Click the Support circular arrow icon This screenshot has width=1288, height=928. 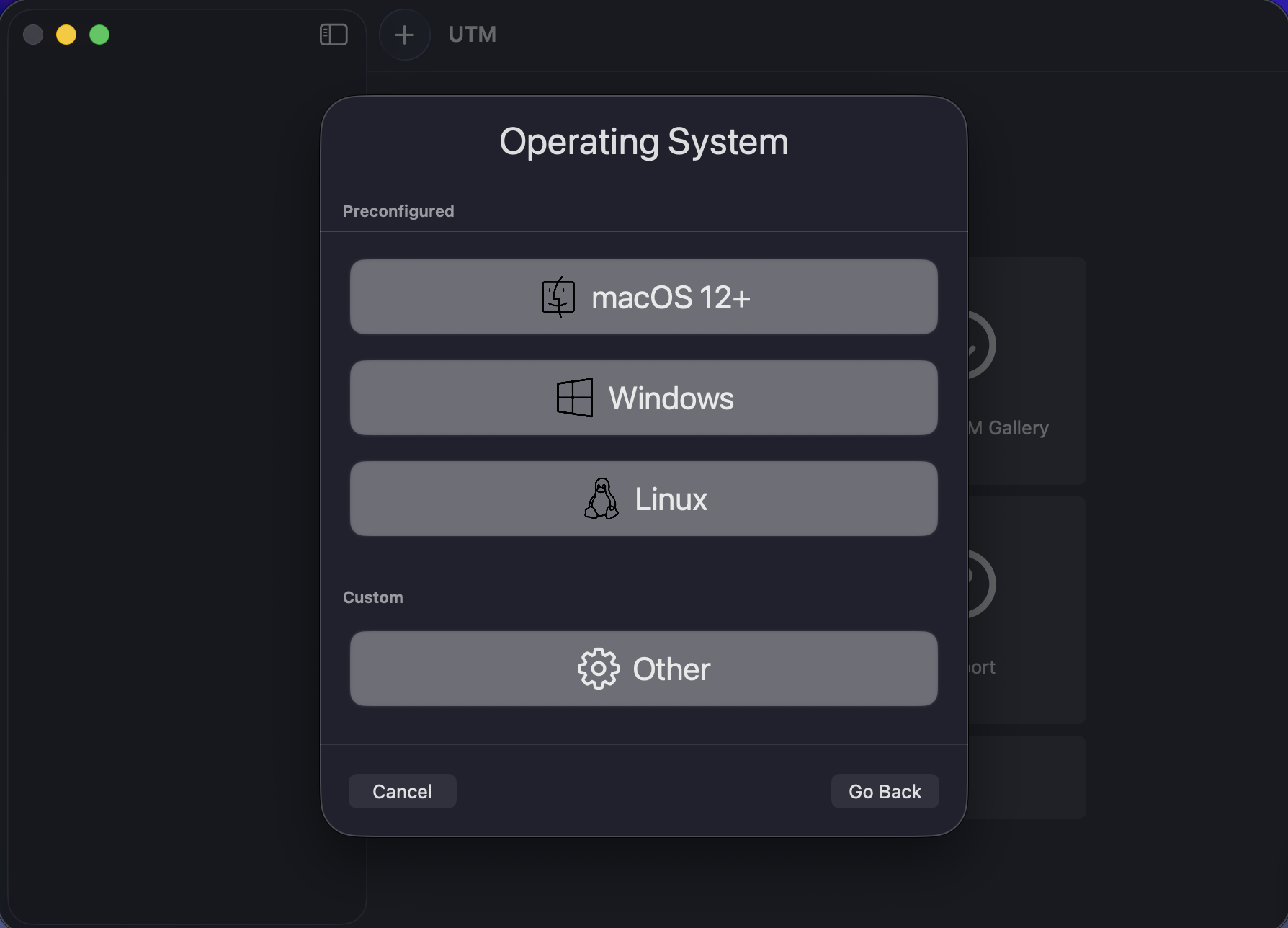976,584
